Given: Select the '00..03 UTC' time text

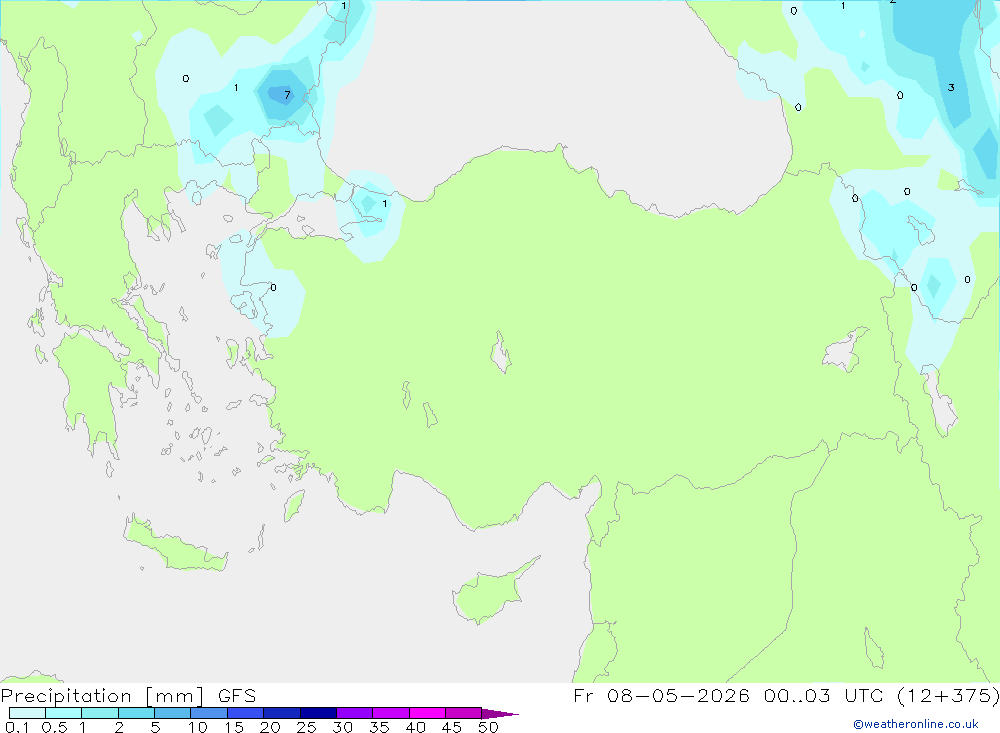Looking at the screenshot, I should point(823,695).
